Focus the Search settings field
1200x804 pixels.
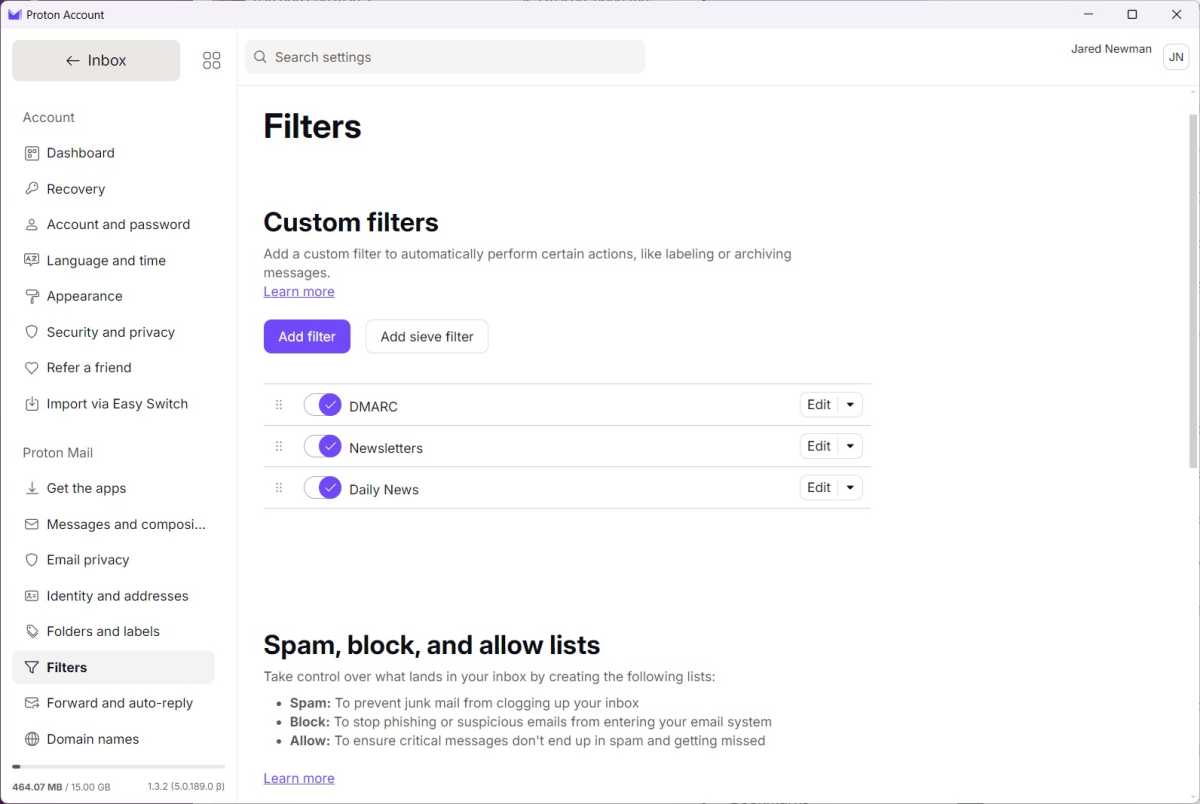[445, 57]
